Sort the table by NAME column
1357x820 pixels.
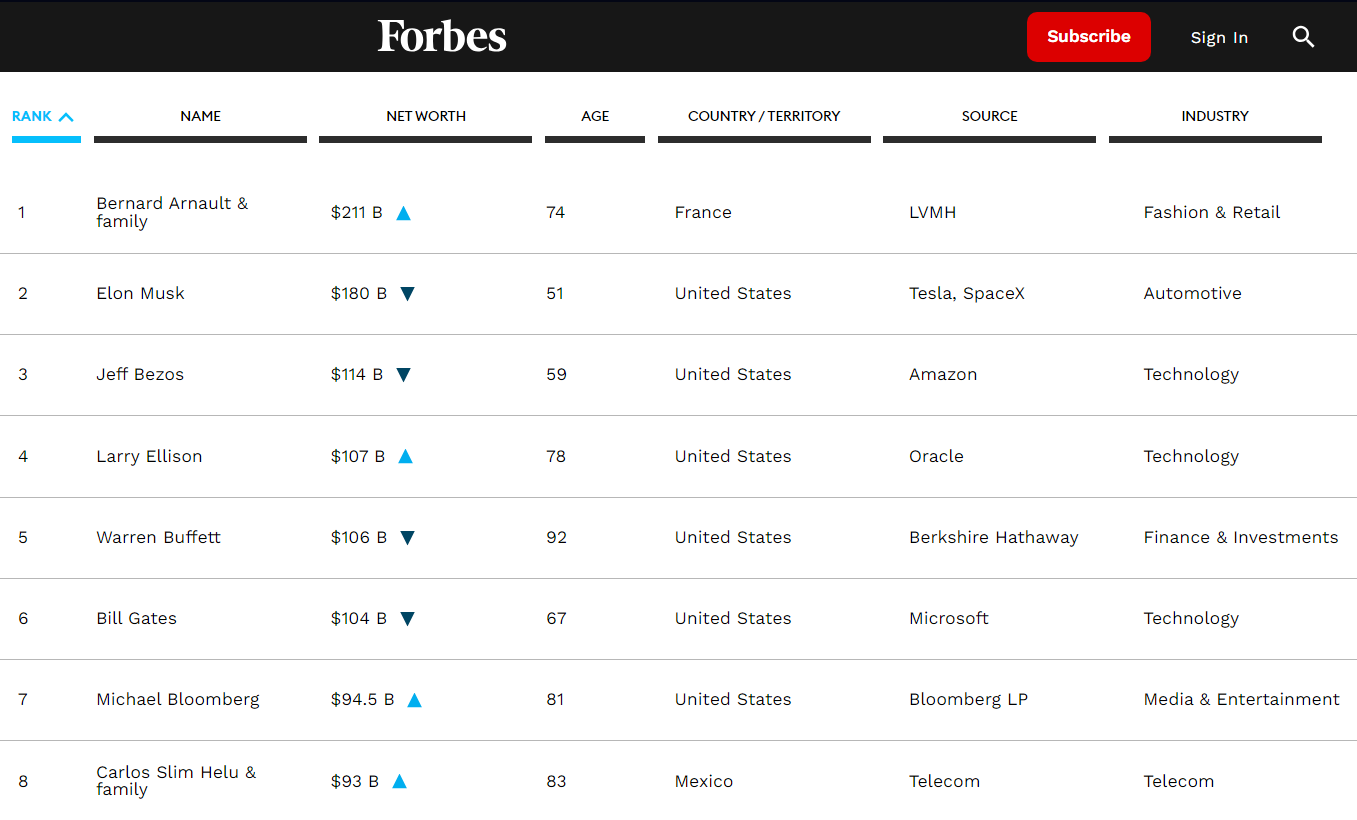coord(200,116)
